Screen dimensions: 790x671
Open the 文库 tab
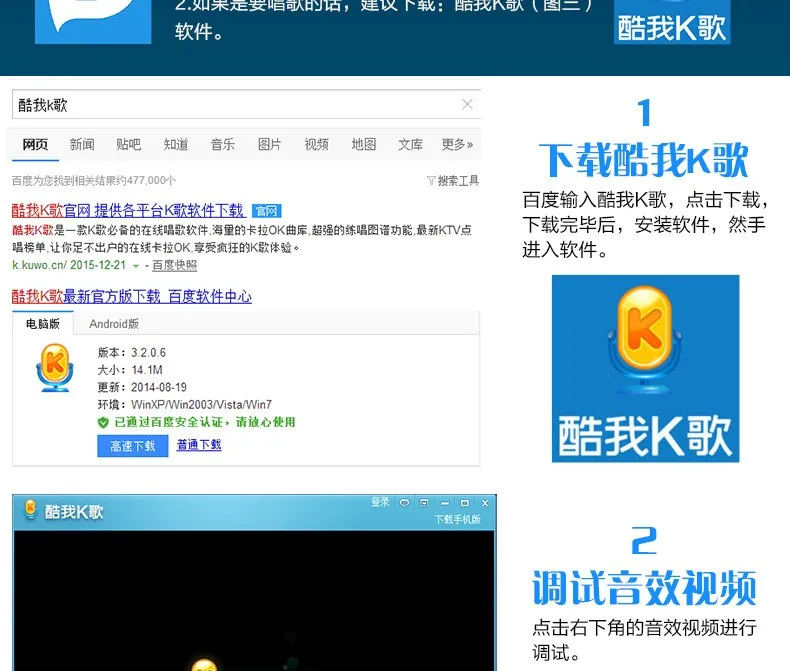click(411, 145)
